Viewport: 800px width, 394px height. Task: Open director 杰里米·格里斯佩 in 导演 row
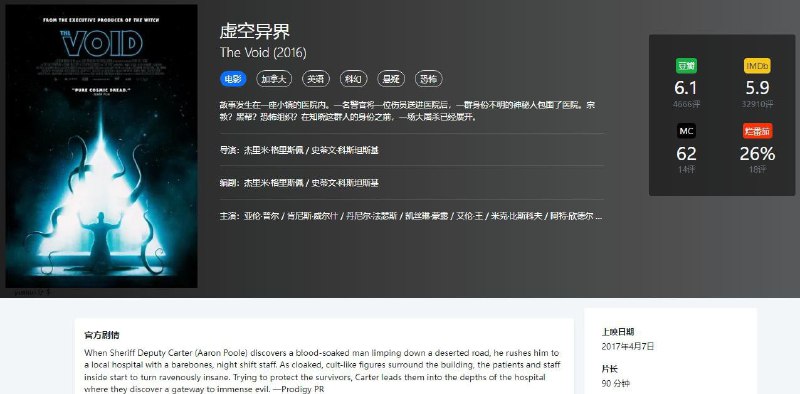click(x=273, y=151)
